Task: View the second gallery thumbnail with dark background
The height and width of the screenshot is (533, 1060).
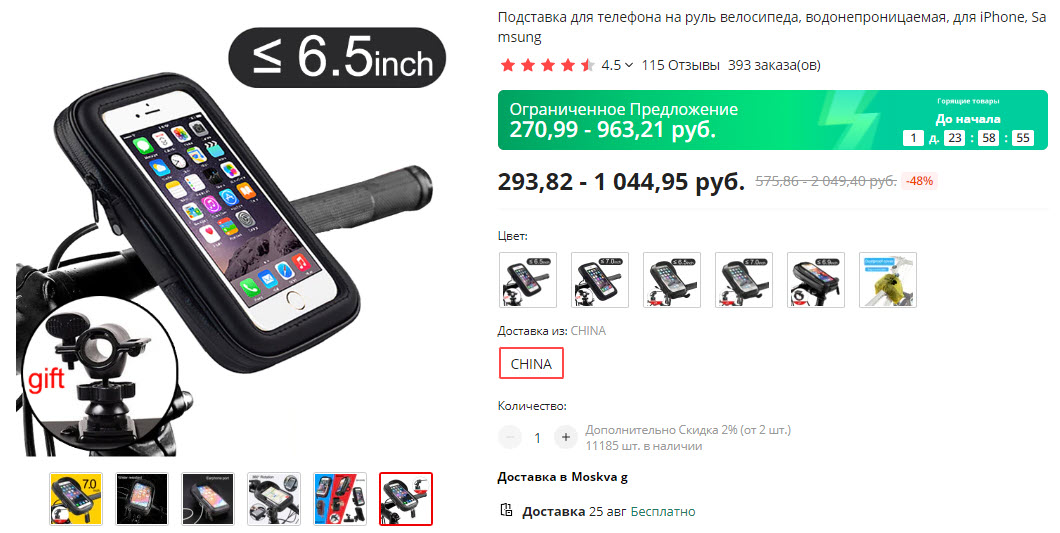Action: pos(142,499)
